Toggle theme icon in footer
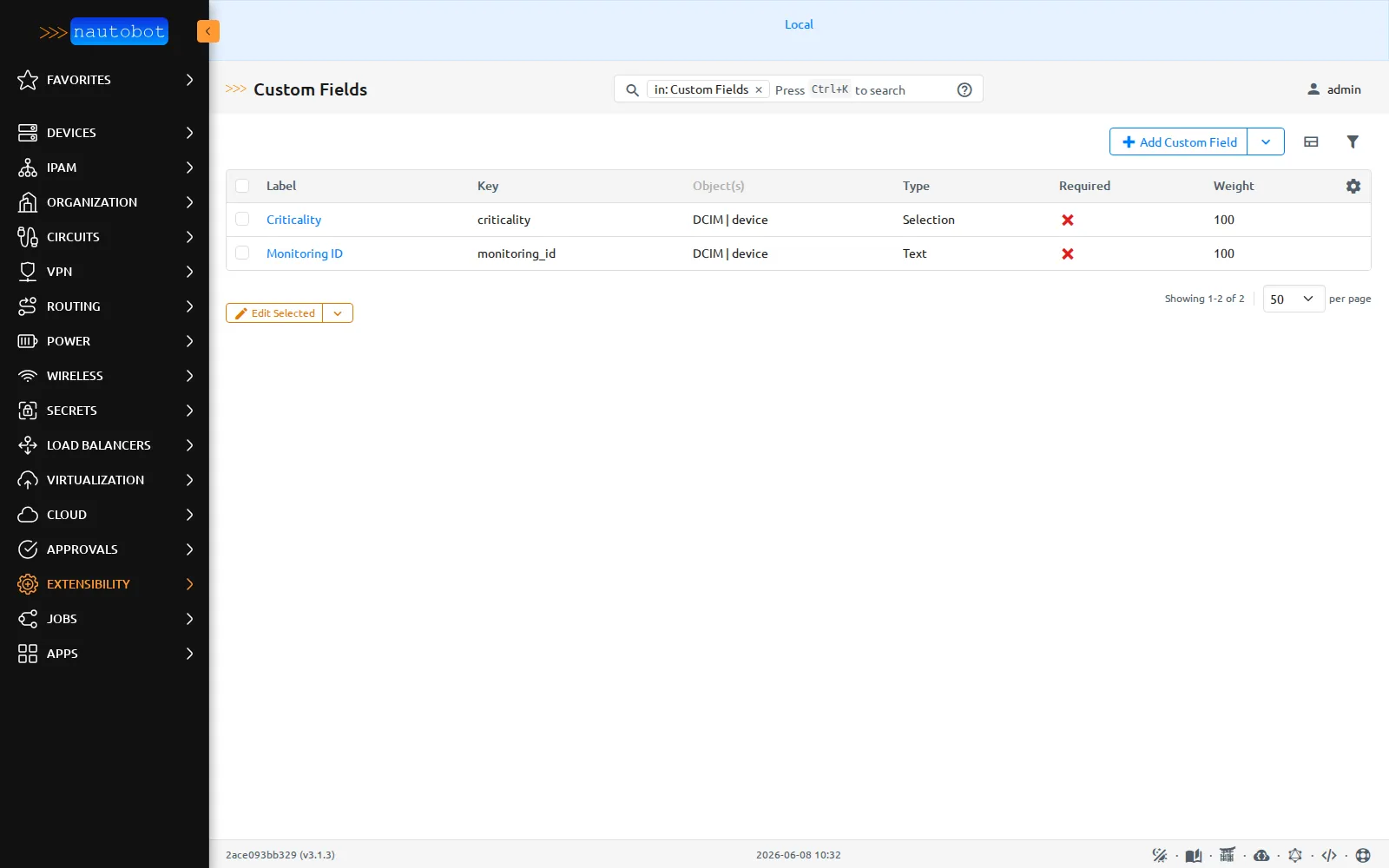The height and width of the screenshot is (868, 1389). (x=1160, y=855)
